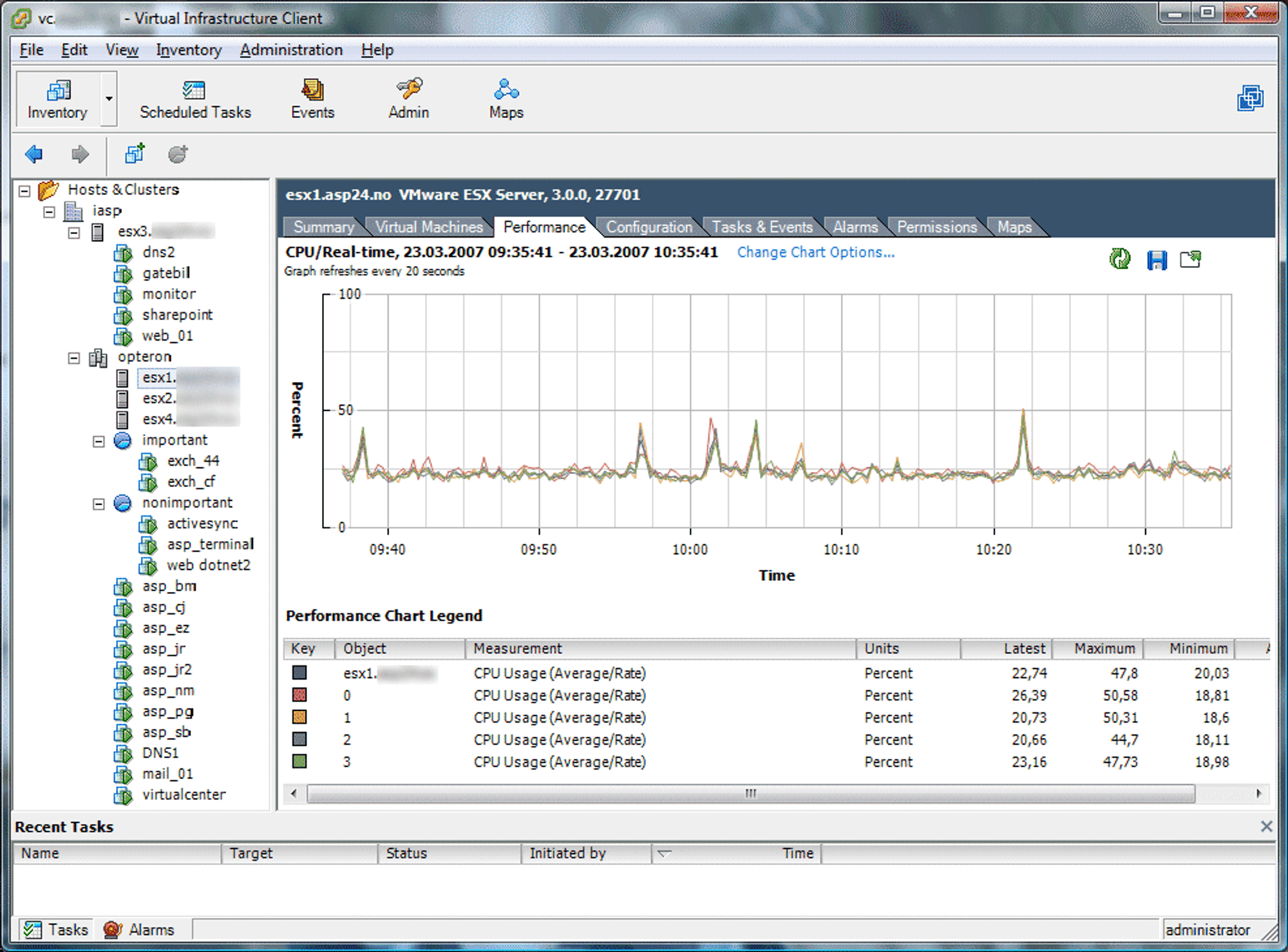Click the green legend key for CPU 3
The width and height of the screenshot is (1288, 952).
tap(299, 761)
